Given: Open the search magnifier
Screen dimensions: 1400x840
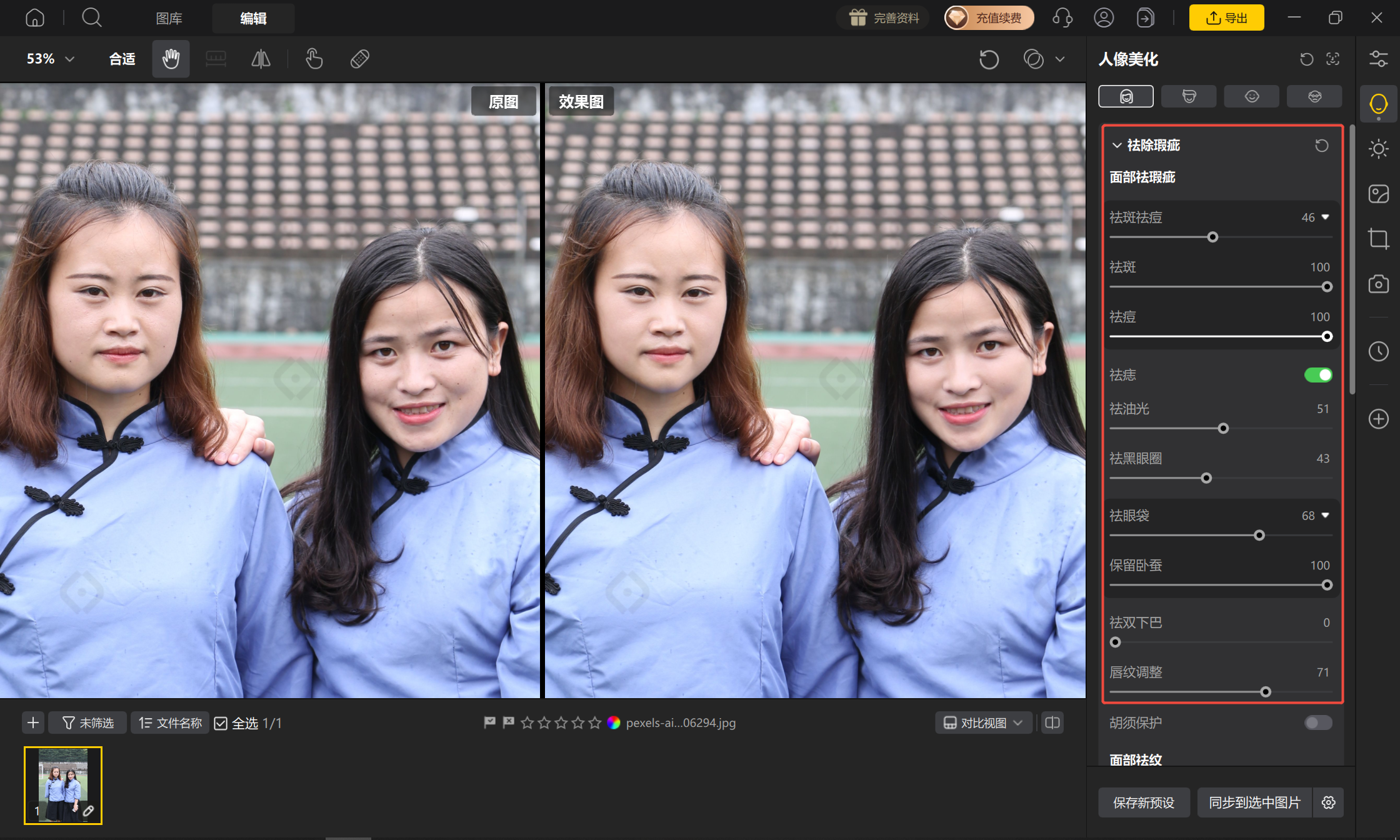Looking at the screenshot, I should (x=92, y=18).
